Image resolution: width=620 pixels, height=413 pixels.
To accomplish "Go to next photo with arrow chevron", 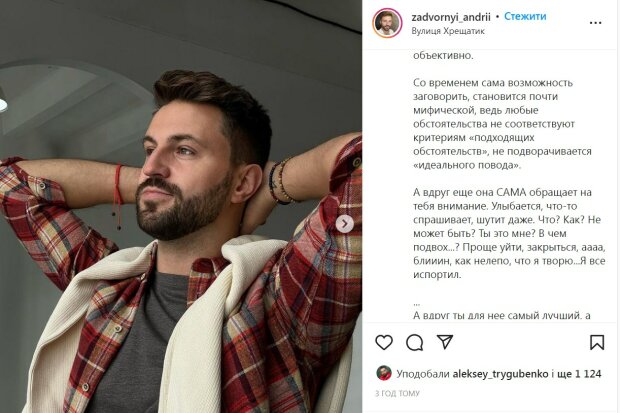I will [x=344, y=224].
